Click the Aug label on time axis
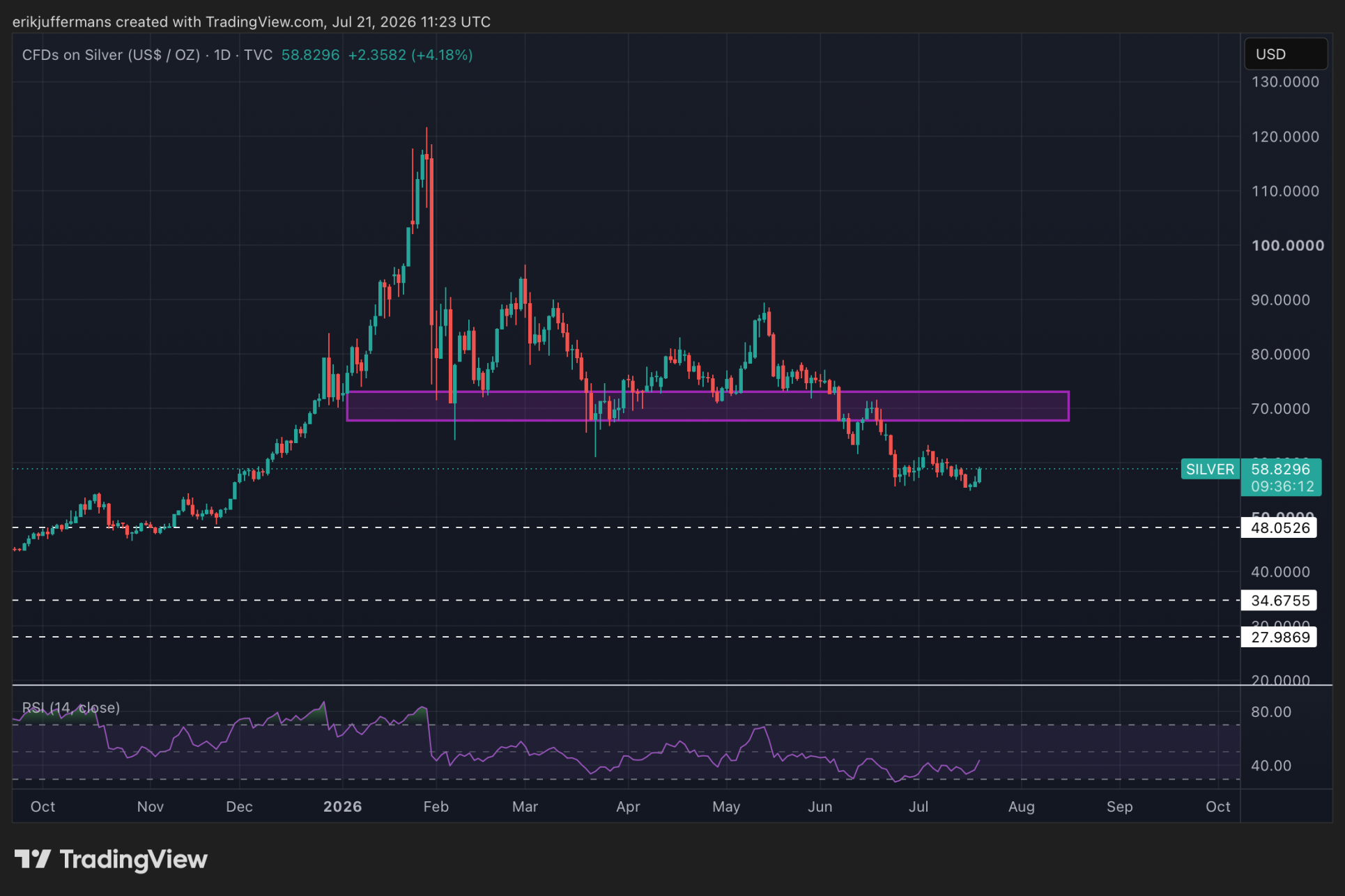The image size is (1345, 896). 1021,806
